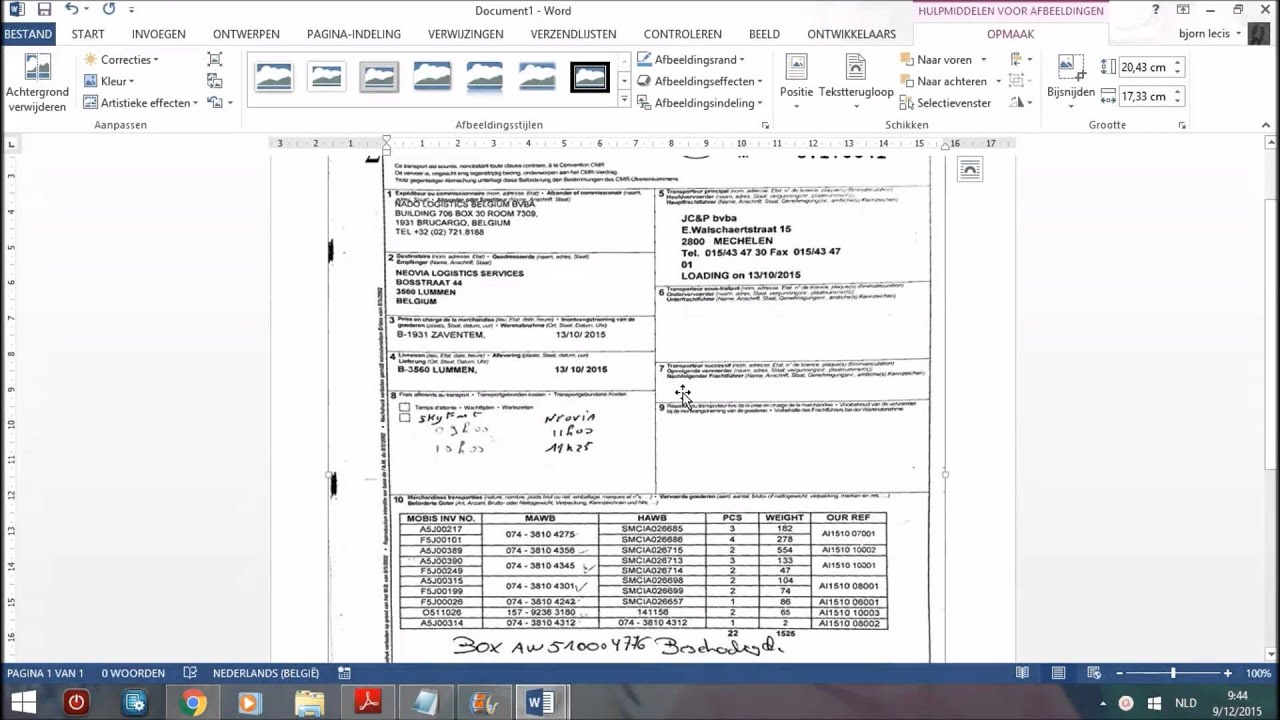
Task: Open ribbon display options icon
Action: (1184, 10)
